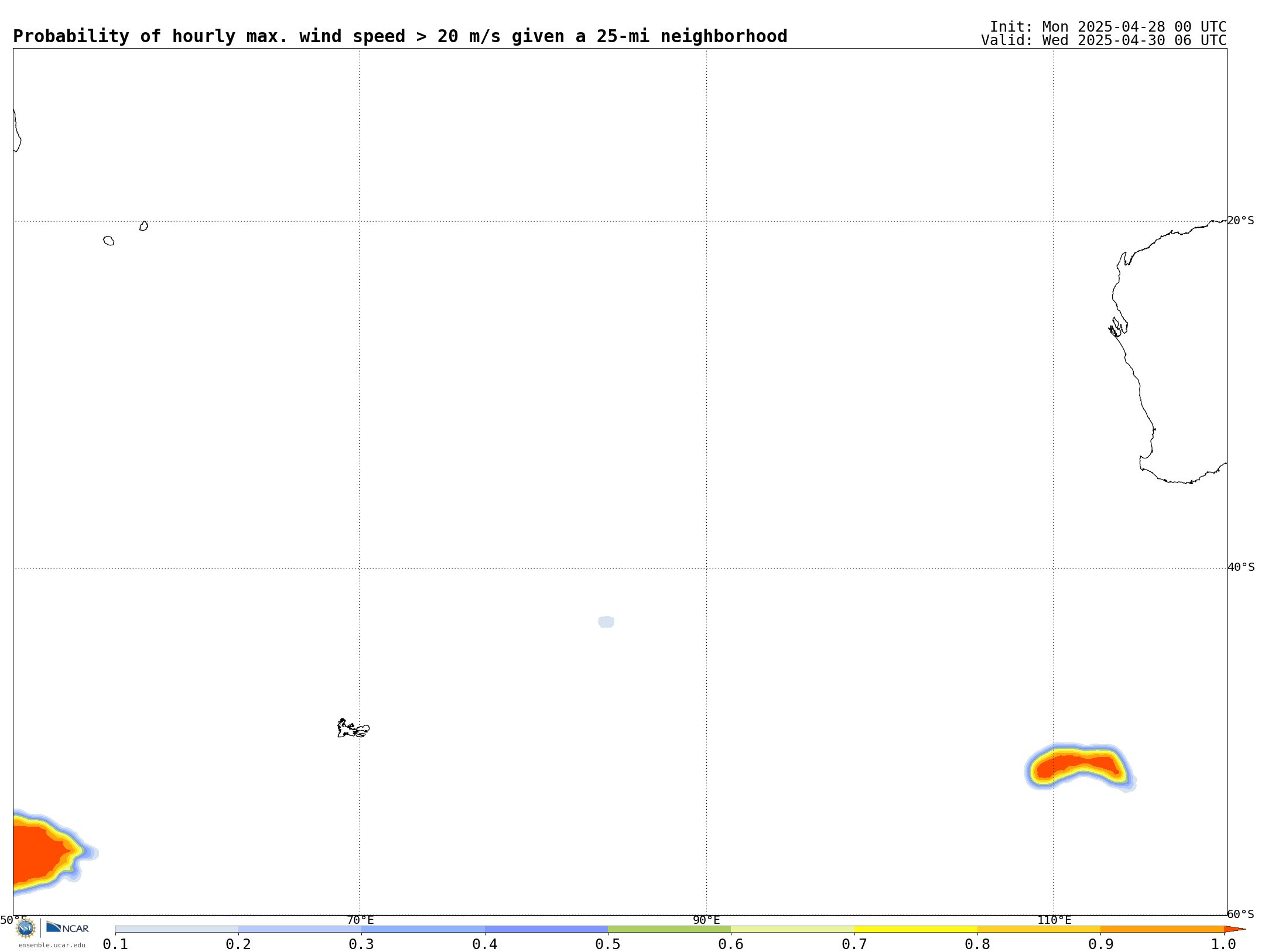The width and height of the screenshot is (1265, 952).
Task: Click the 1.0 colorbar tick label
Action: coord(1223,944)
